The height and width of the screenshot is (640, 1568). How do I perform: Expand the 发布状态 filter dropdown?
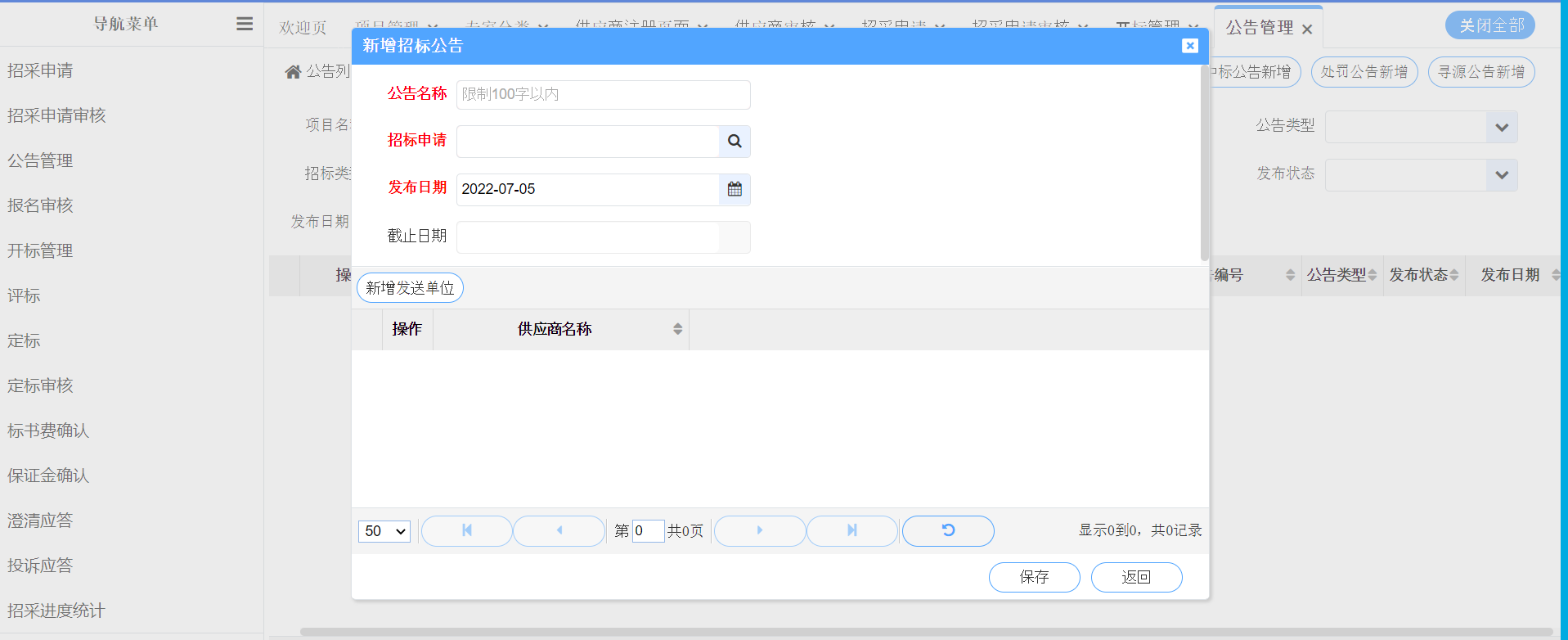[1501, 175]
